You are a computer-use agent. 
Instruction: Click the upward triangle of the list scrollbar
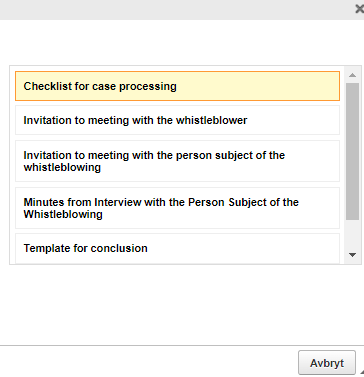pos(352,75)
